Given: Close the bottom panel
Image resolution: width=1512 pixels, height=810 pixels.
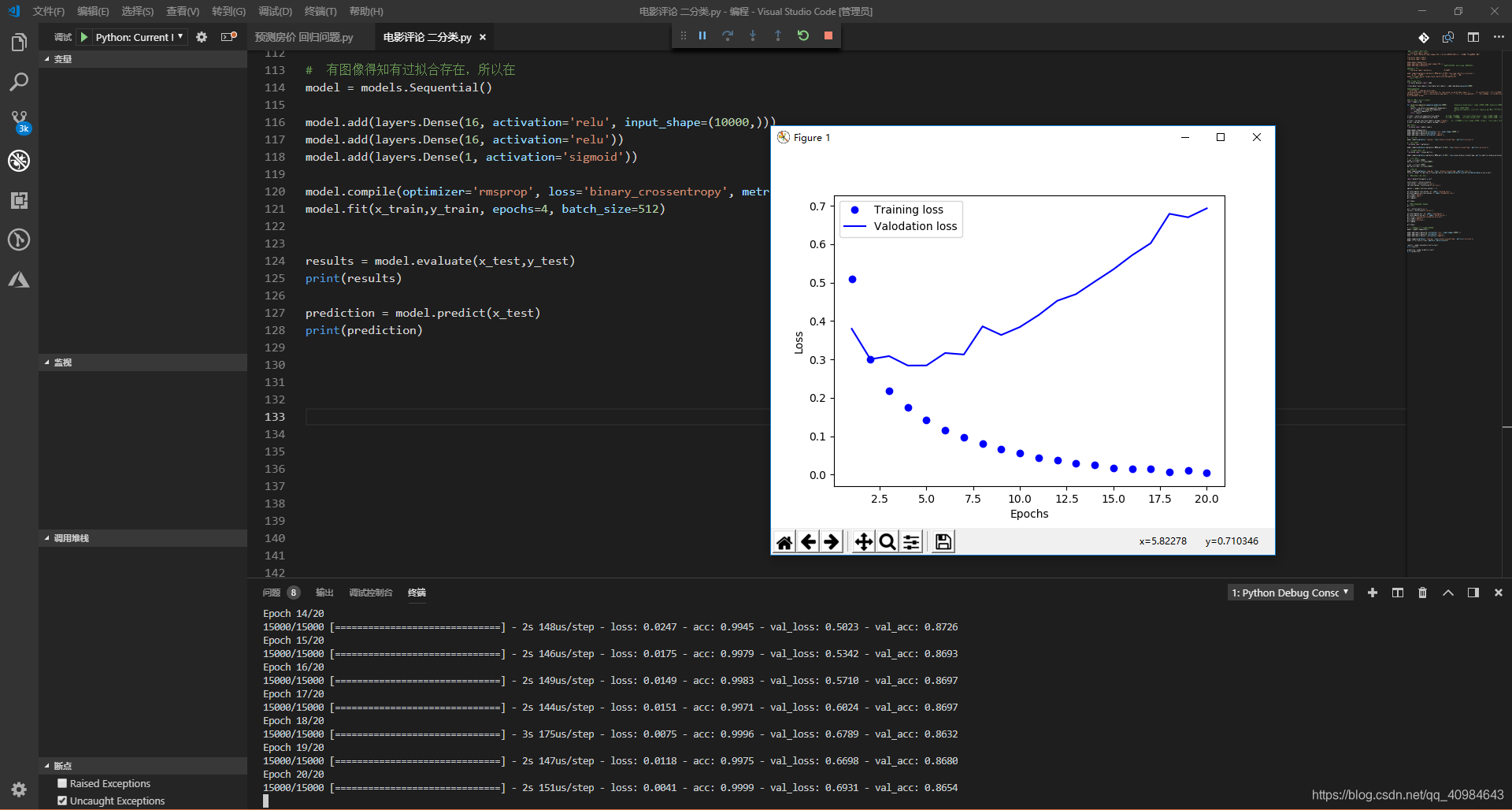Looking at the screenshot, I should pos(1499,593).
